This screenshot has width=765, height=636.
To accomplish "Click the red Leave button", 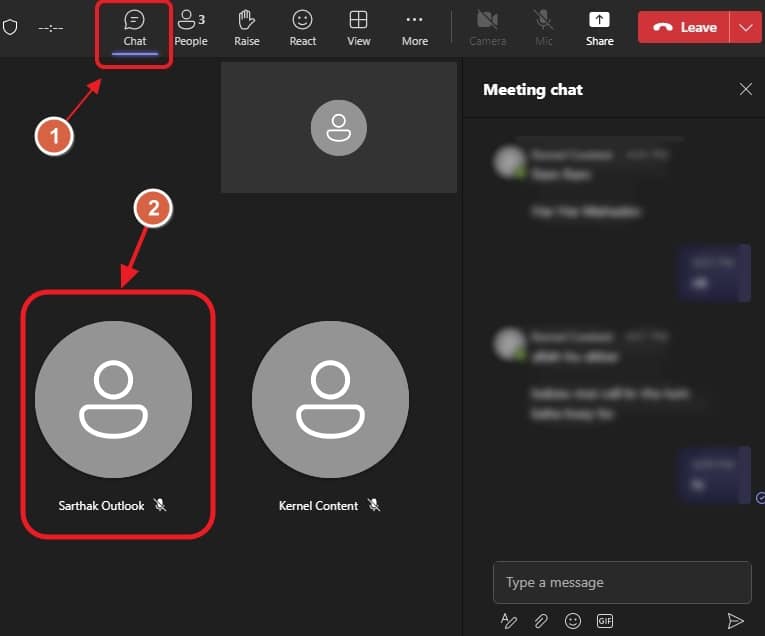I will (684, 27).
